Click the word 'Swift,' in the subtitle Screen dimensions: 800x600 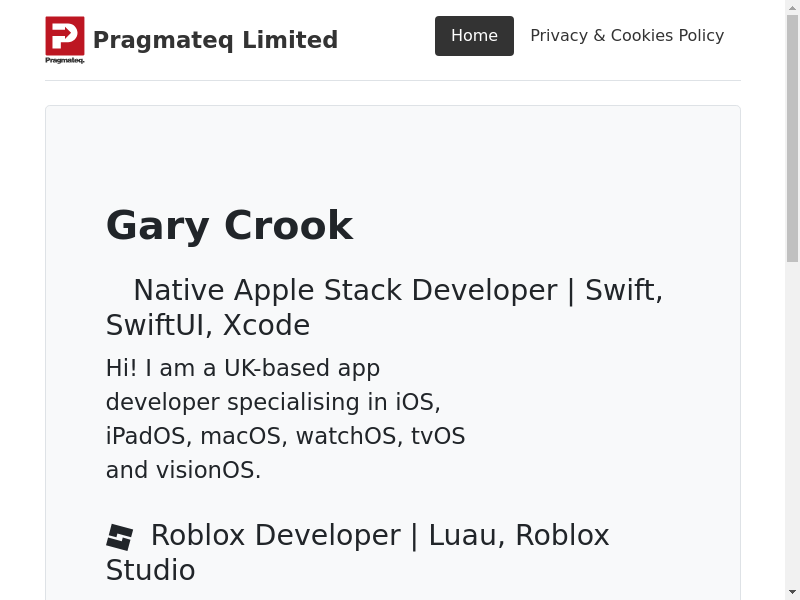click(624, 290)
